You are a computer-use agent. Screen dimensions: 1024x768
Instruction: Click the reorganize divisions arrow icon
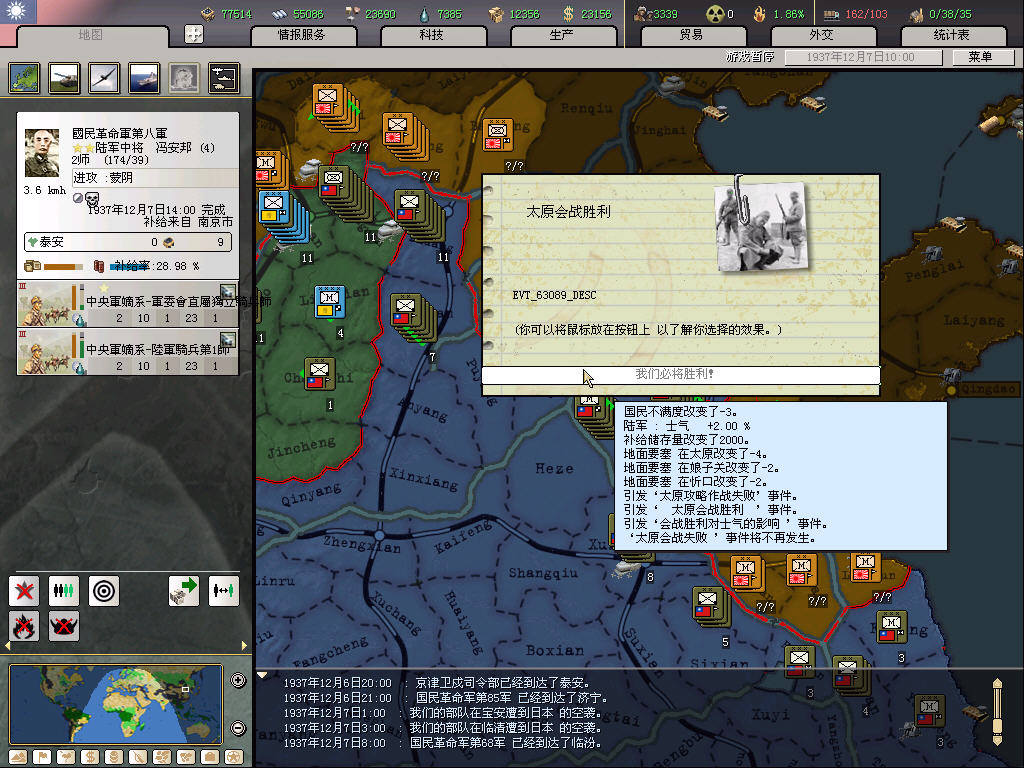184,590
